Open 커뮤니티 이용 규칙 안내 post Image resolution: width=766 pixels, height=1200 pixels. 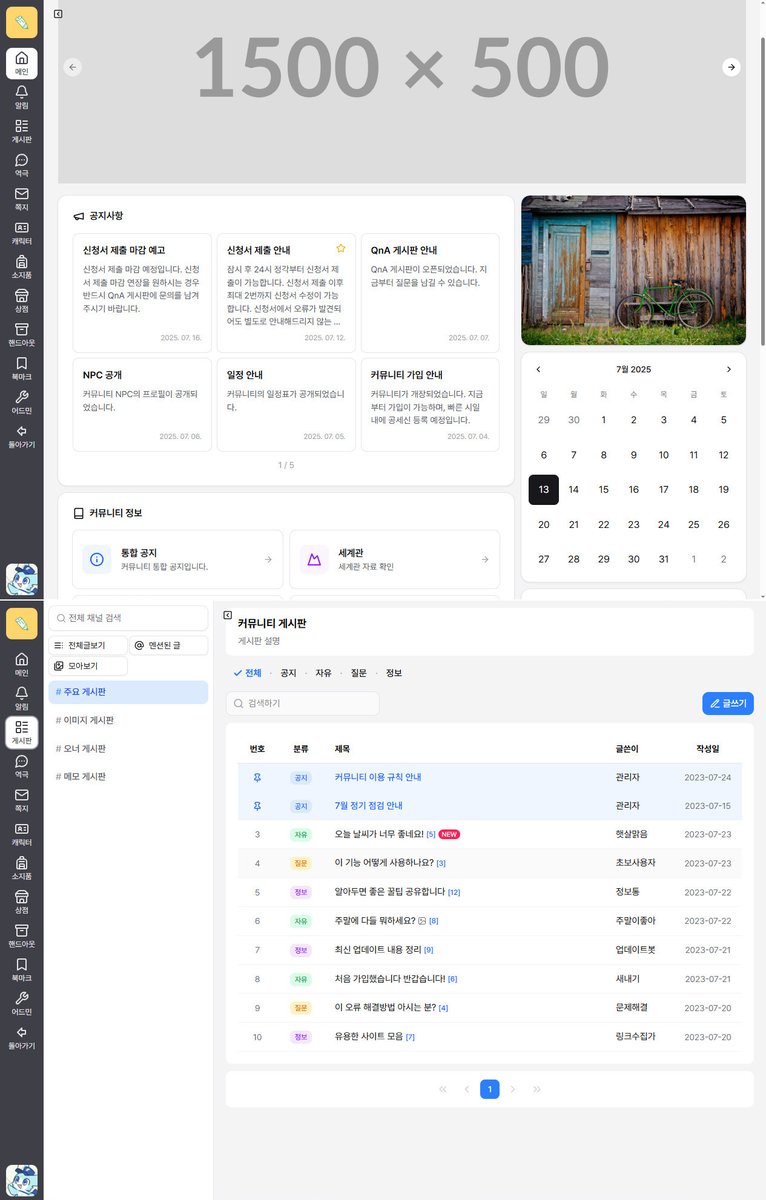point(378,777)
